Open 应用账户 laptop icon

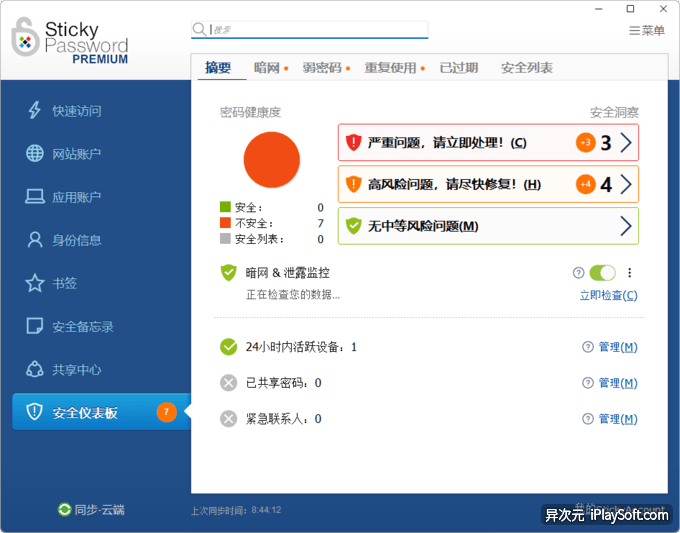point(35,196)
